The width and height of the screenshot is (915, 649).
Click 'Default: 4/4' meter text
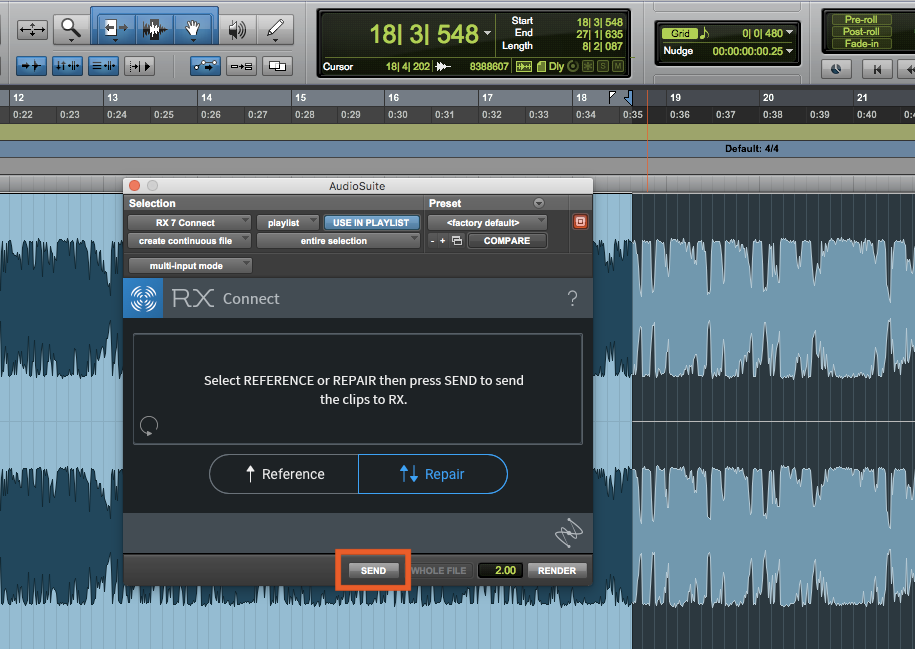[752, 149]
